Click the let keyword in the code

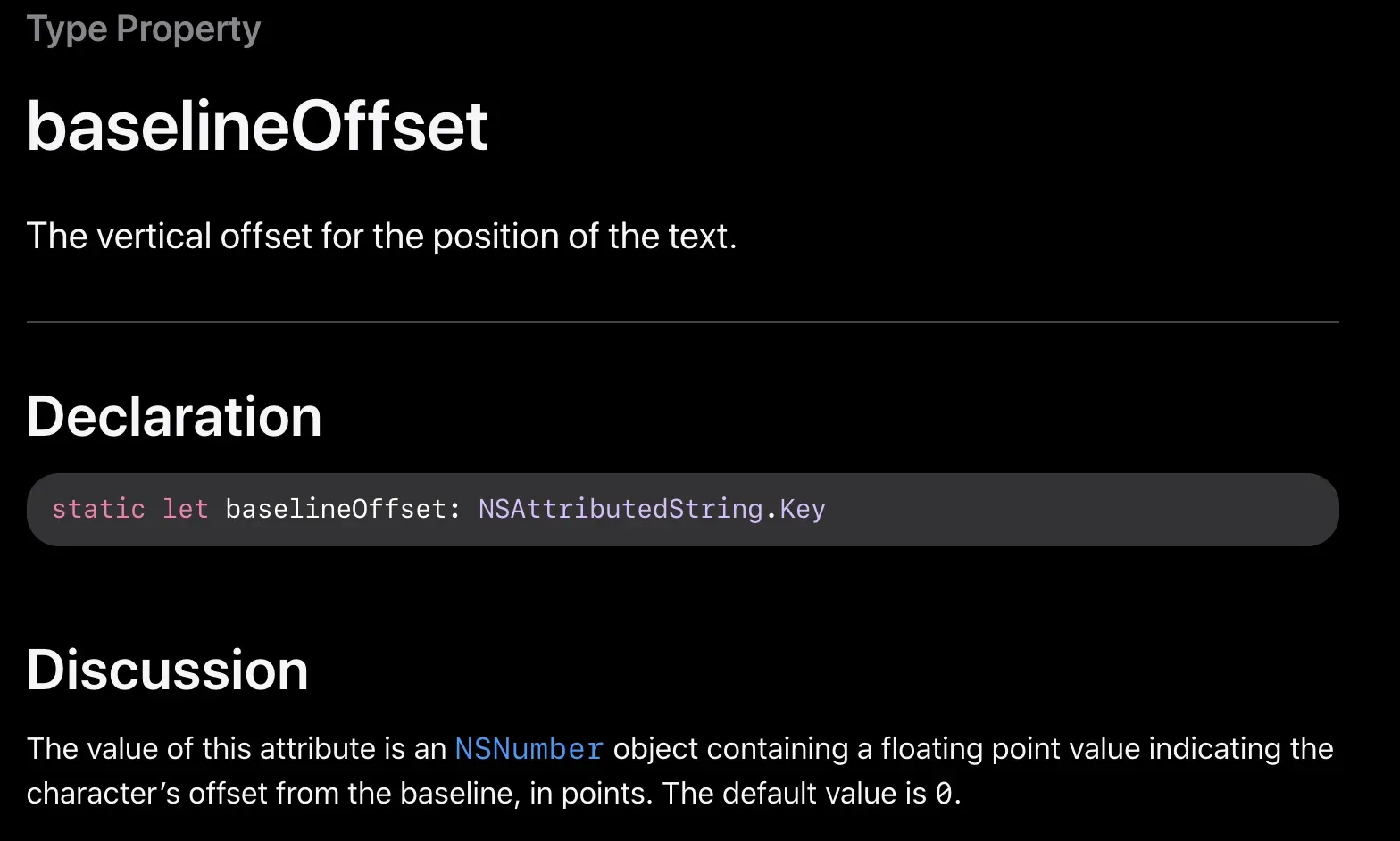coord(185,509)
